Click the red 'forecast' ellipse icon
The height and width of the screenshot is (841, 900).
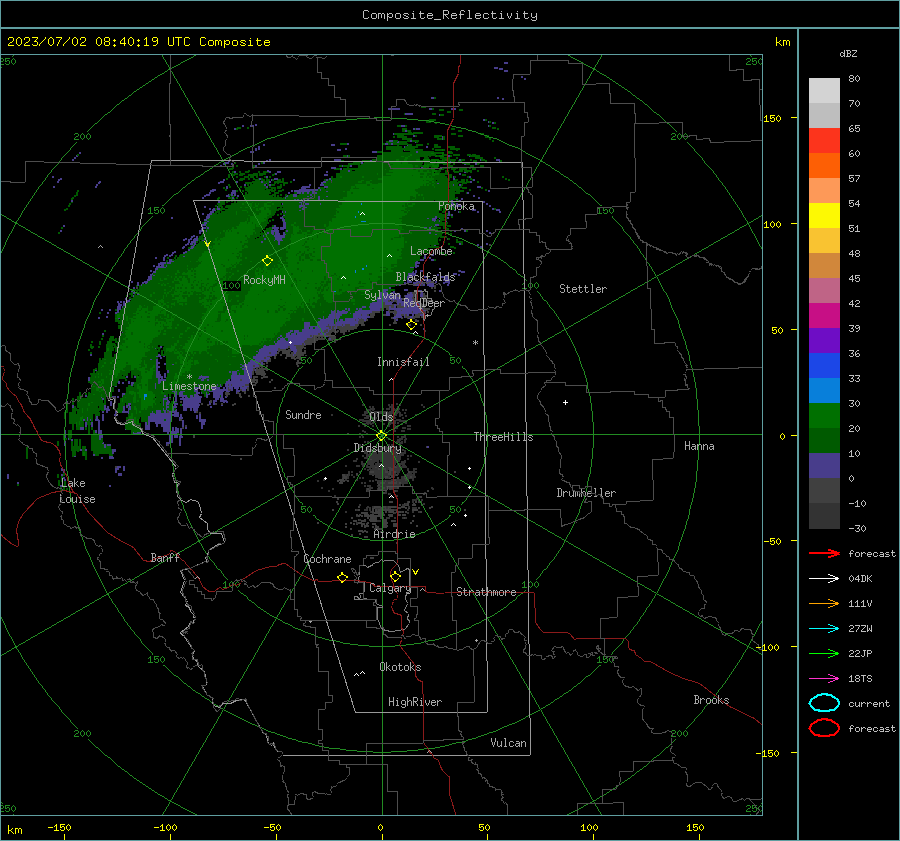[824, 728]
